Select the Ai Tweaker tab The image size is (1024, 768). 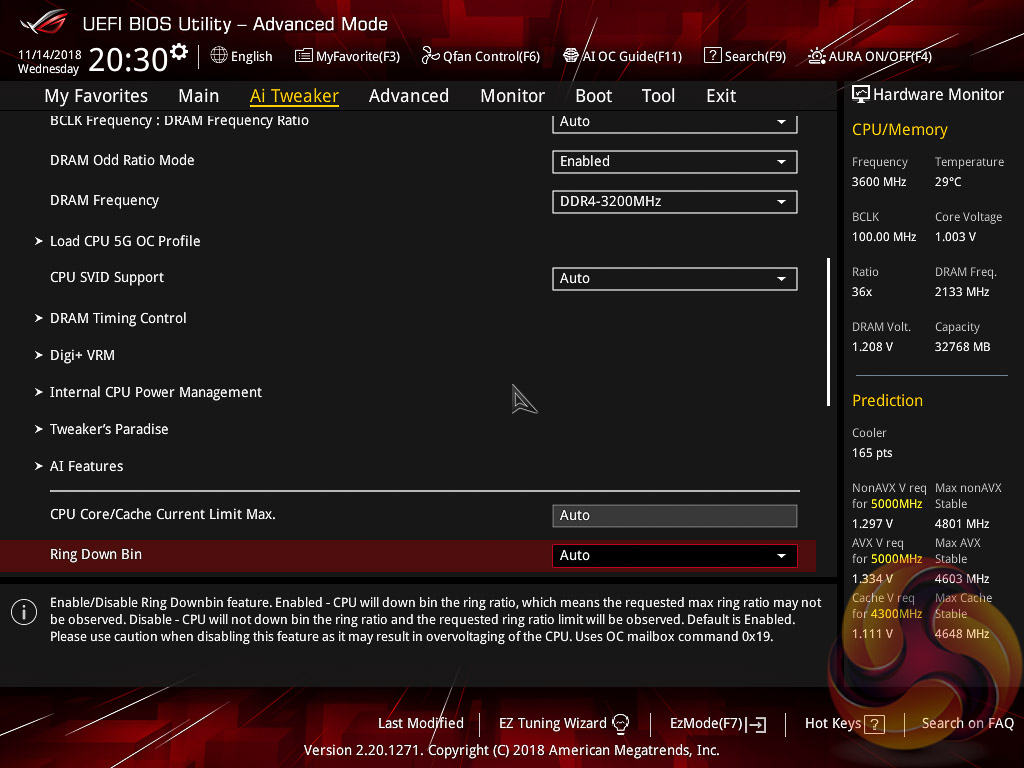pyautogui.click(x=294, y=96)
